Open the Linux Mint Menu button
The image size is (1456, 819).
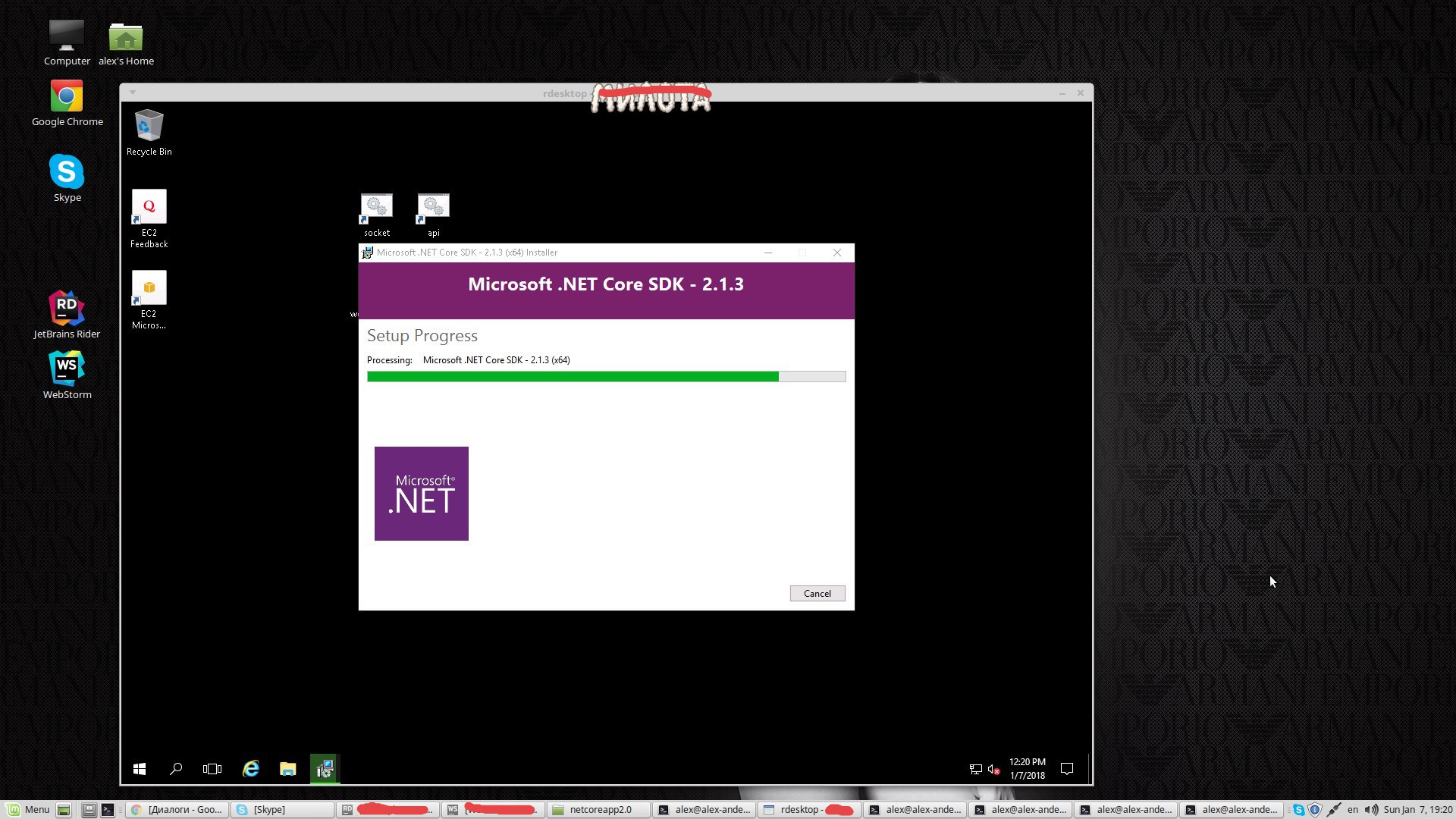pos(29,809)
